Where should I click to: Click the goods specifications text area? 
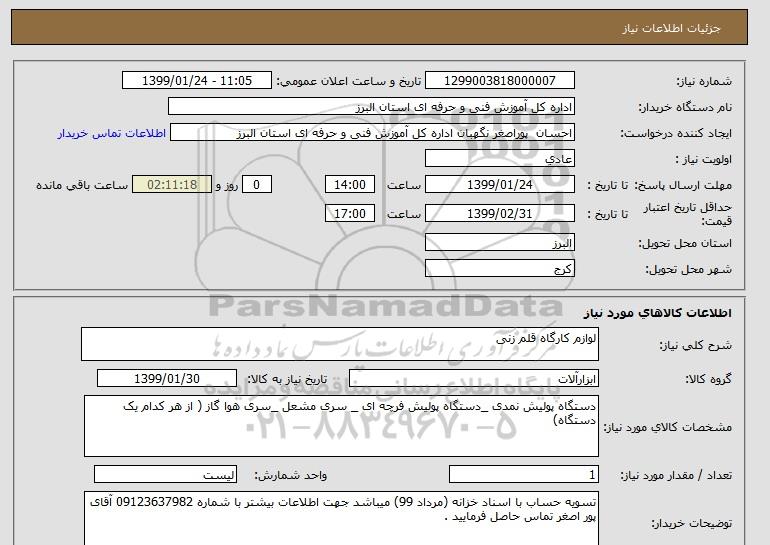point(341,426)
